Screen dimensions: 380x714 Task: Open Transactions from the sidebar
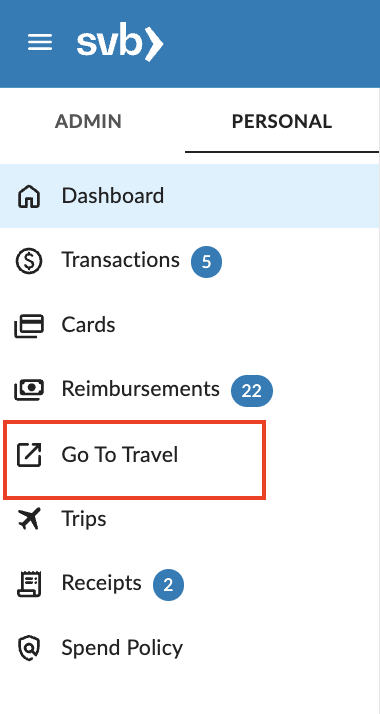190,261
